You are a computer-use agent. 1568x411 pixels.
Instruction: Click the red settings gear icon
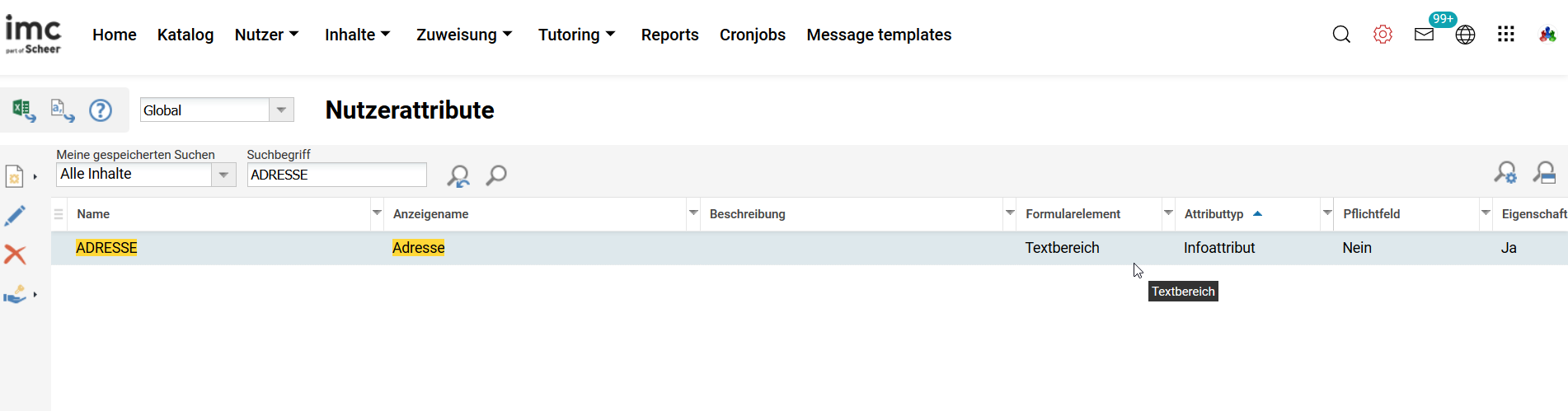click(x=1383, y=35)
